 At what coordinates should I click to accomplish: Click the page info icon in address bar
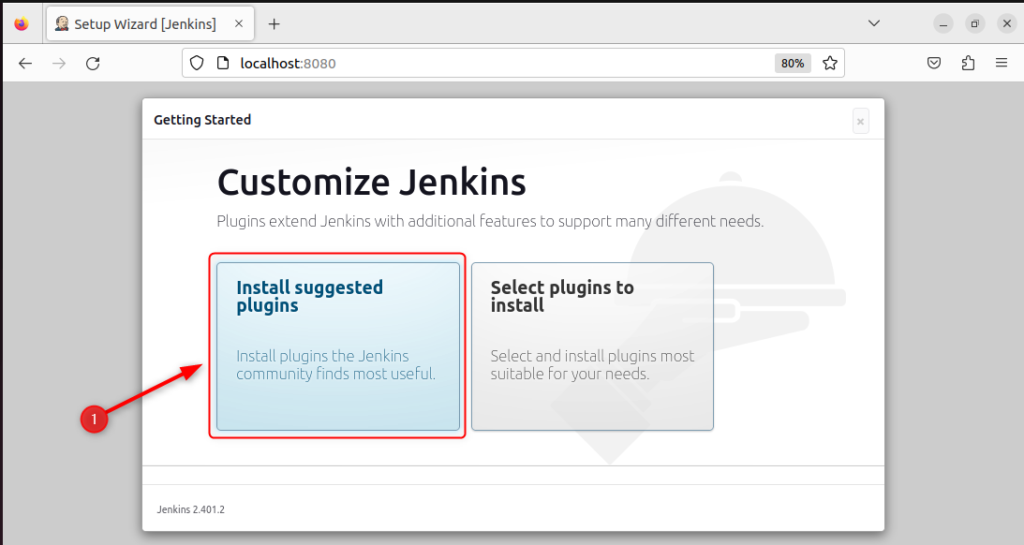coord(223,63)
